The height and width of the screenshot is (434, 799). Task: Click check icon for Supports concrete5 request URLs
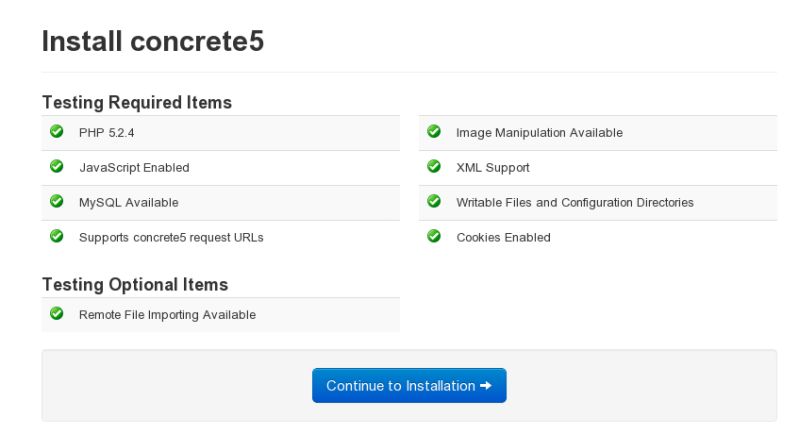pos(56,237)
